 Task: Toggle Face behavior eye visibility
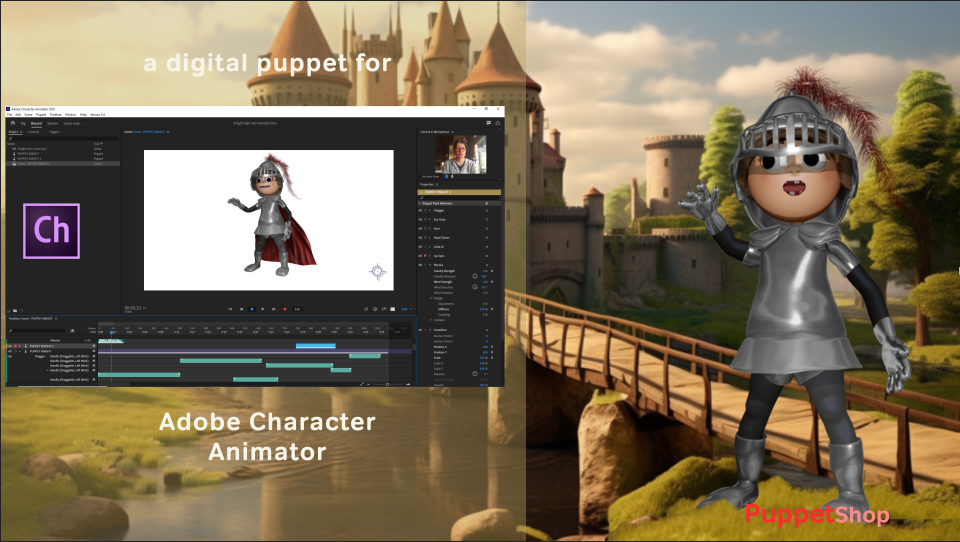[420, 228]
